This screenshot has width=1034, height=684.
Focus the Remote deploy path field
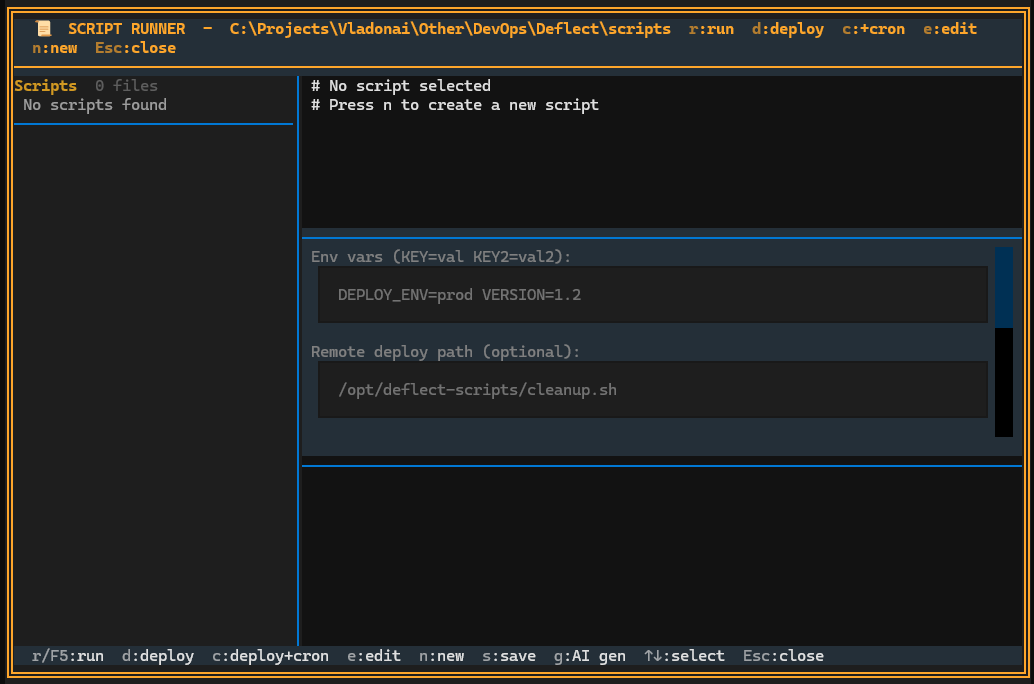(651, 389)
